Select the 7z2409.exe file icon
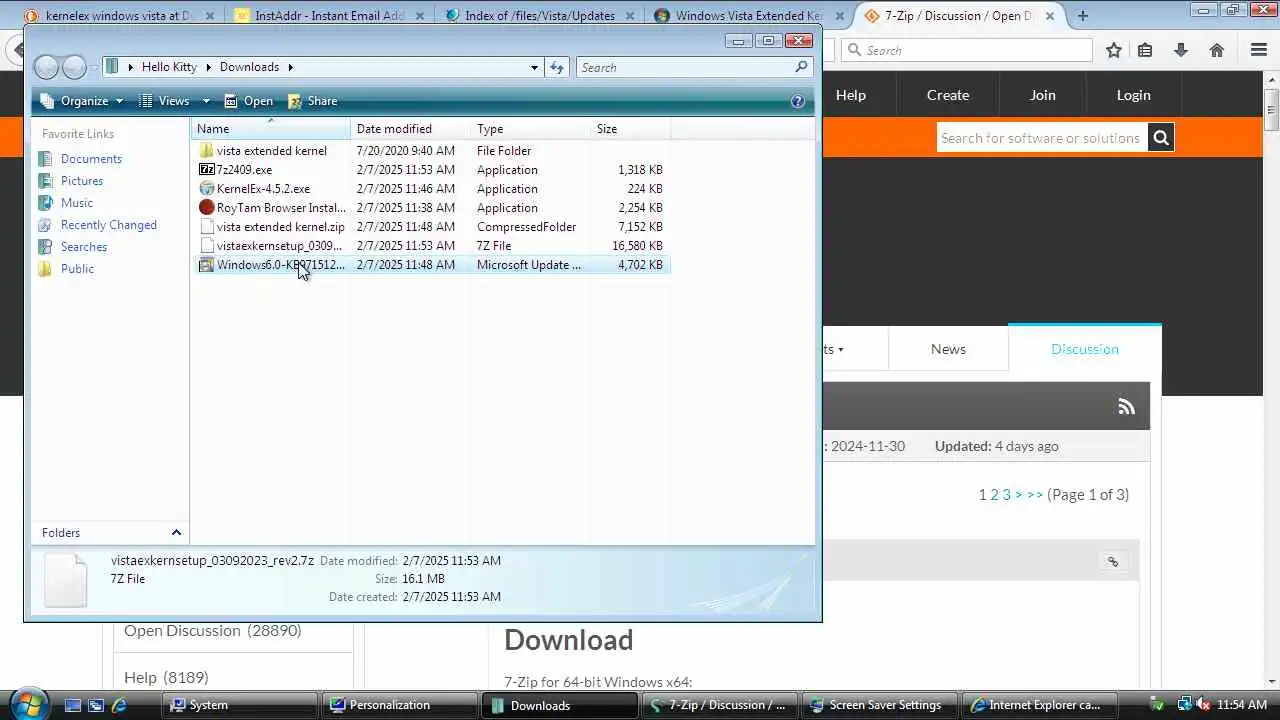The image size is (1280, 720). tap(207, 170)
